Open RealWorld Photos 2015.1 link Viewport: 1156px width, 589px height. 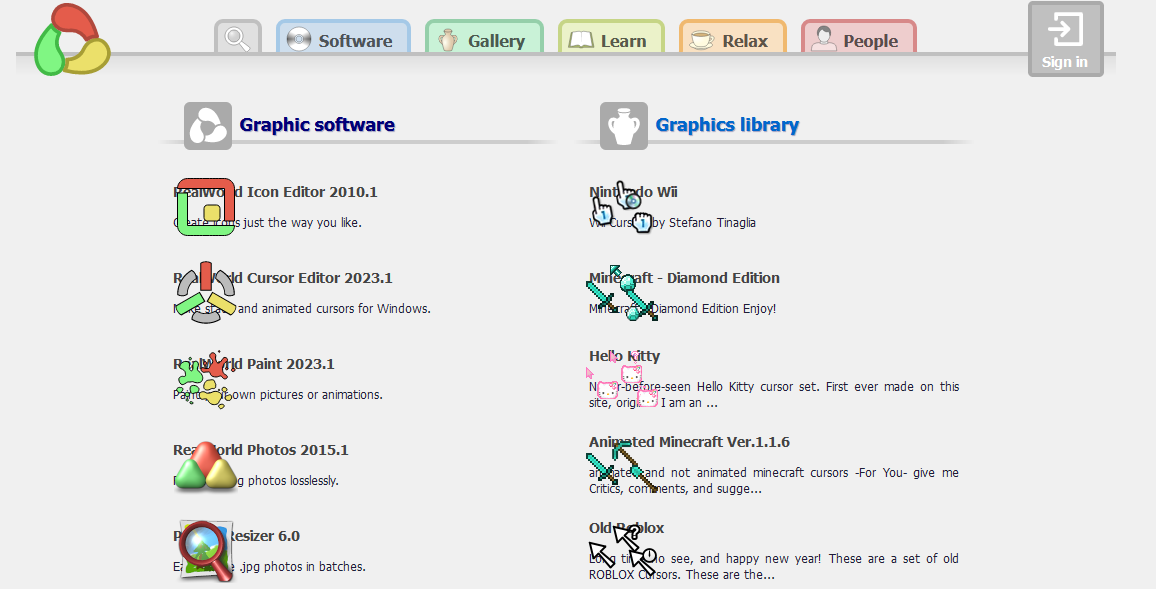(261, 450)
